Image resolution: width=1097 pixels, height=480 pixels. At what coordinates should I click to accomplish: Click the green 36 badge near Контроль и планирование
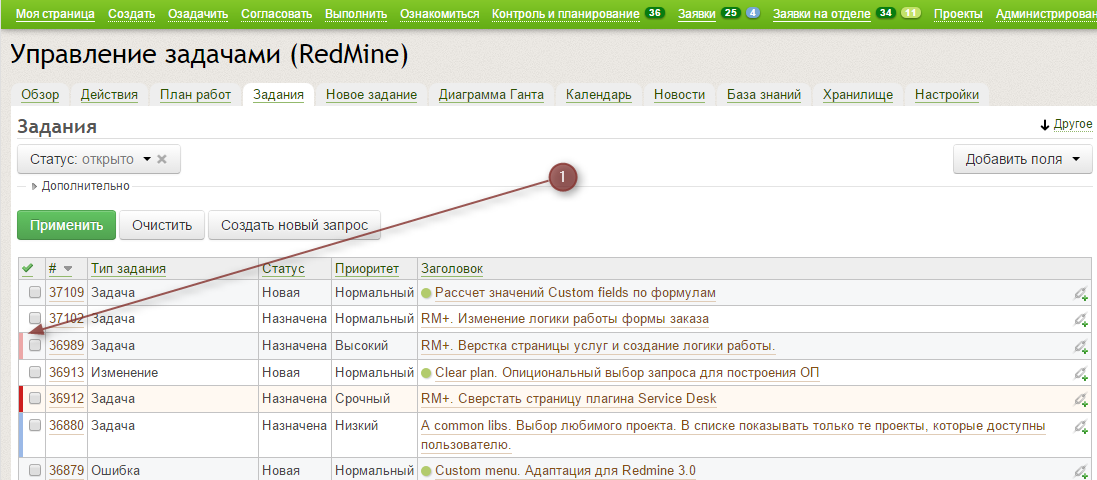click(x=654, y=13)
